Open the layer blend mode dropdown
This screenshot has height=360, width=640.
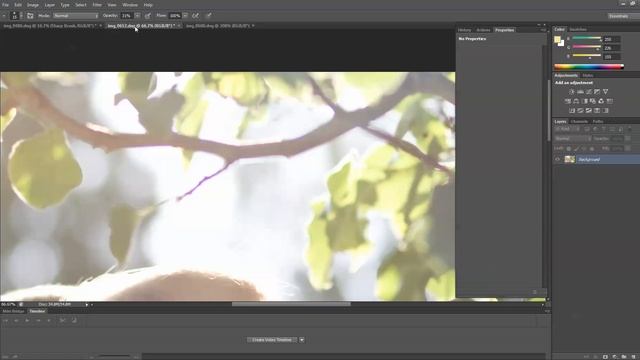(x=572, y=139)
